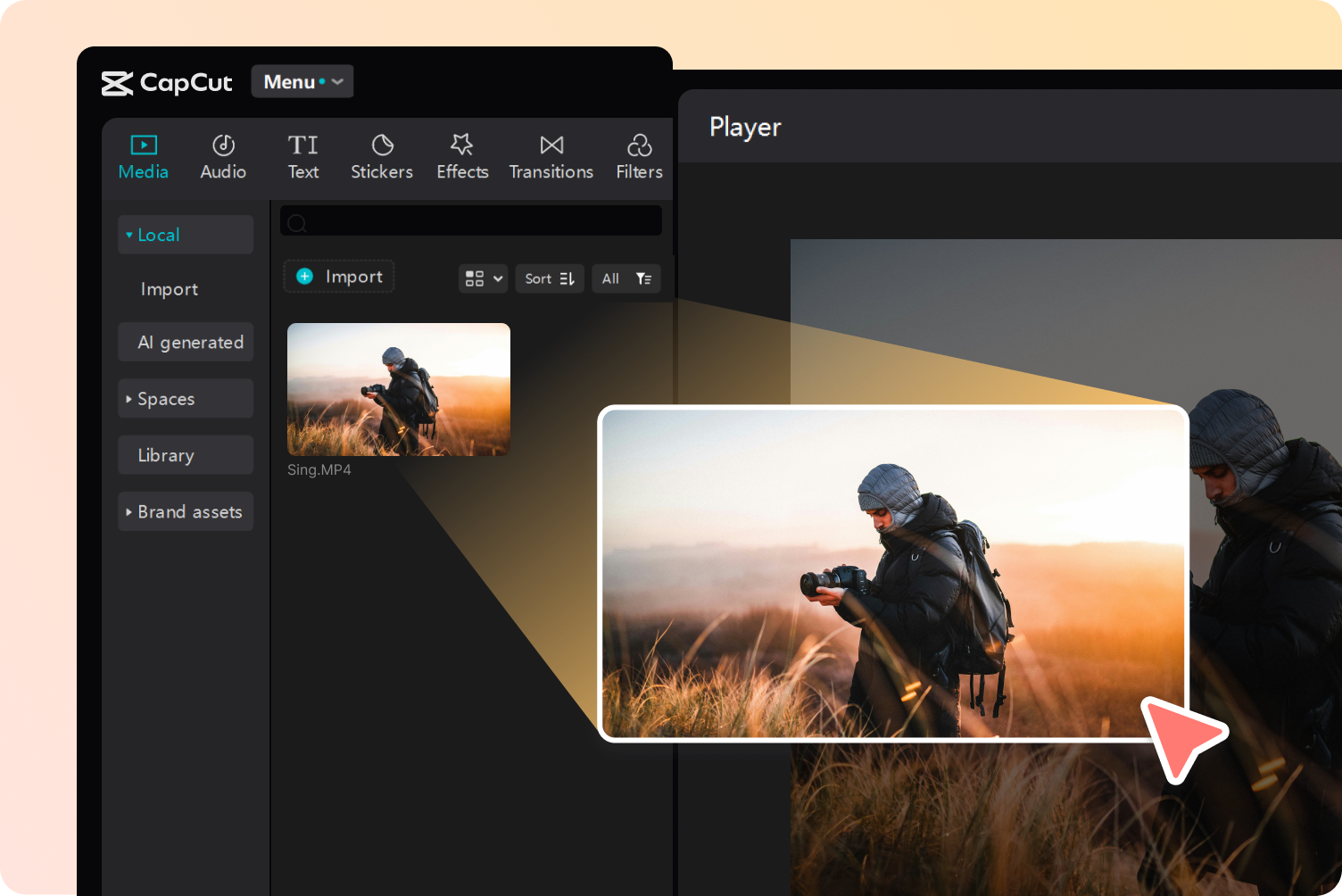
Task: Select the Sing.MP4 video thumbnail
Action: 399,389
